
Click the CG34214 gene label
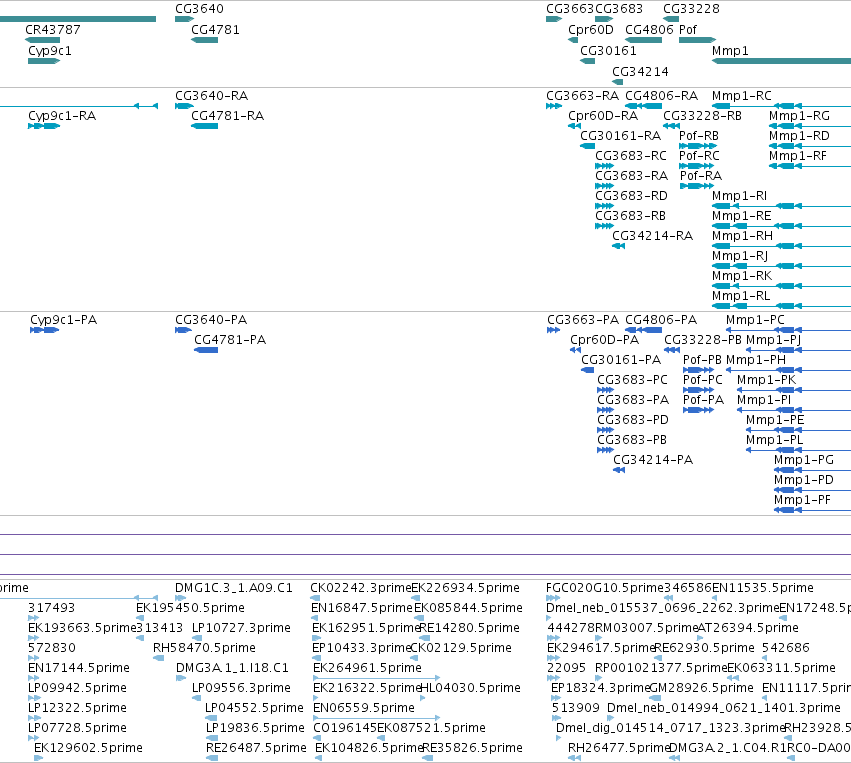pos(640,72)
